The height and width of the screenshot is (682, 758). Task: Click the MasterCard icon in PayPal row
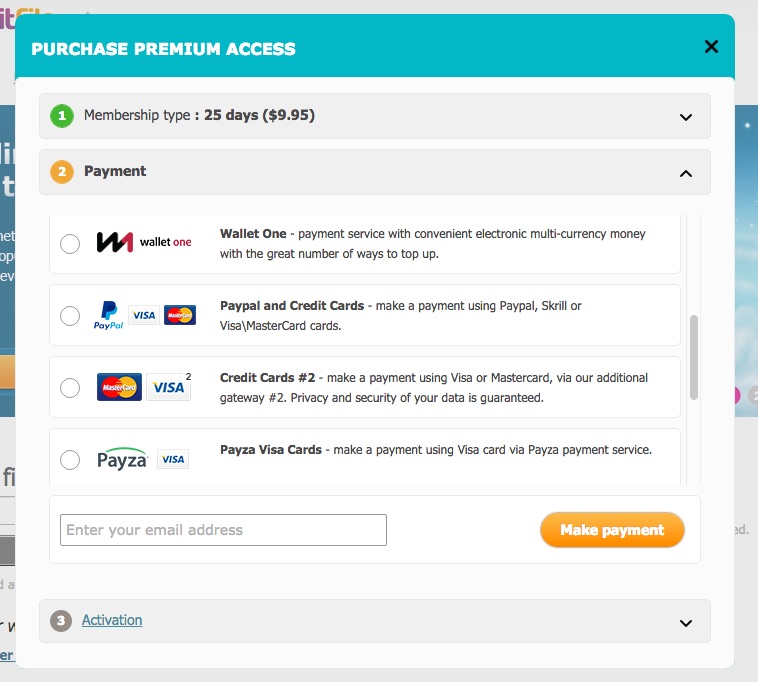point(180,315)
